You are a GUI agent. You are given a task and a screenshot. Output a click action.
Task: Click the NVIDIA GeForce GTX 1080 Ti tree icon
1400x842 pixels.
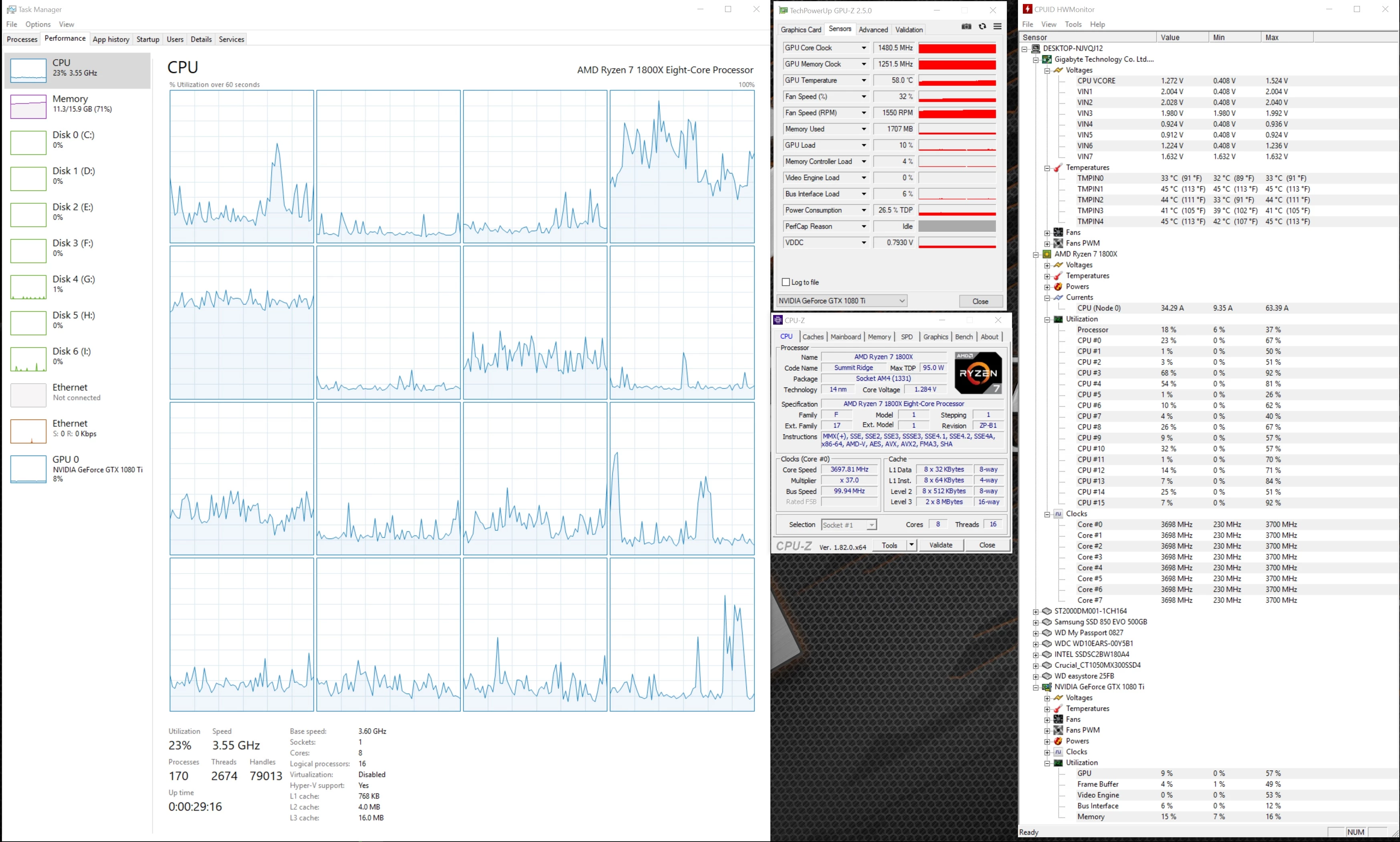point(1047,687)
